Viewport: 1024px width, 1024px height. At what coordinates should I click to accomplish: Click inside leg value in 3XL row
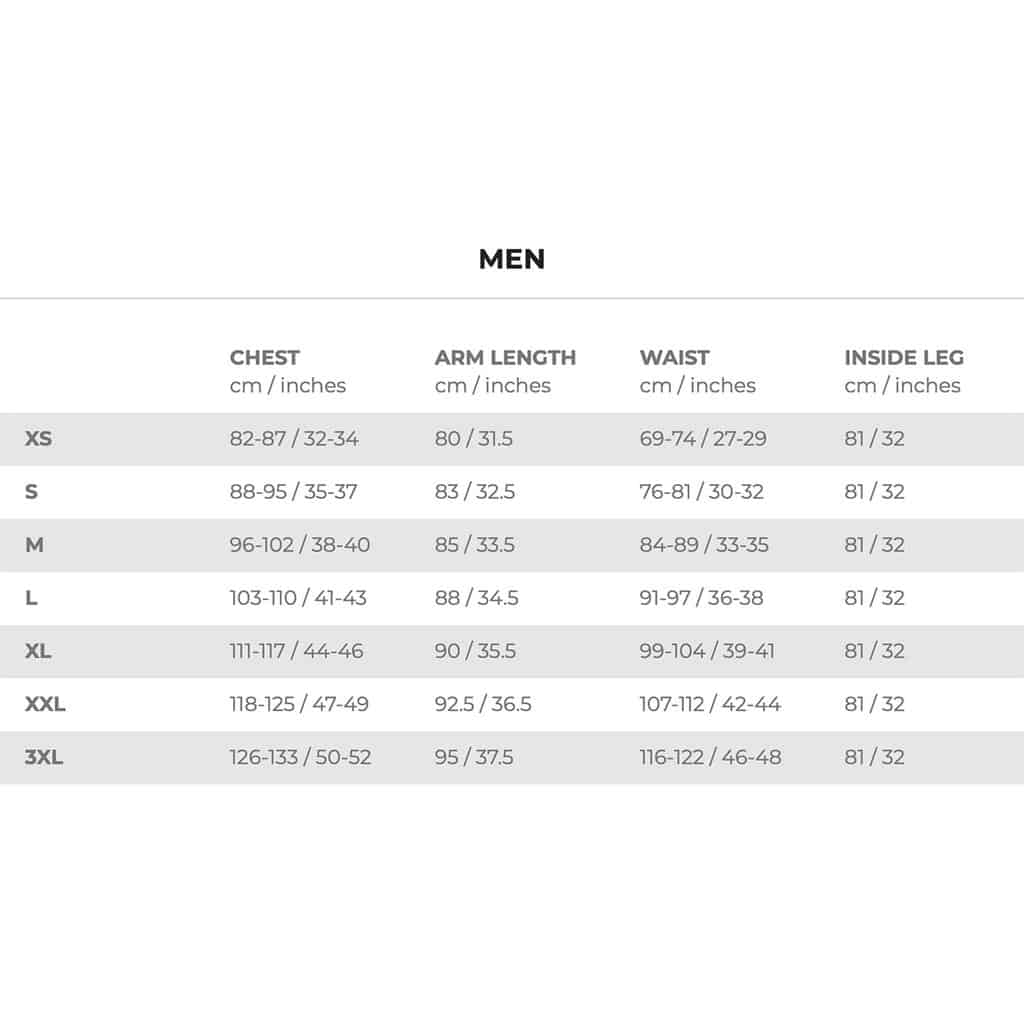(874, 756)
